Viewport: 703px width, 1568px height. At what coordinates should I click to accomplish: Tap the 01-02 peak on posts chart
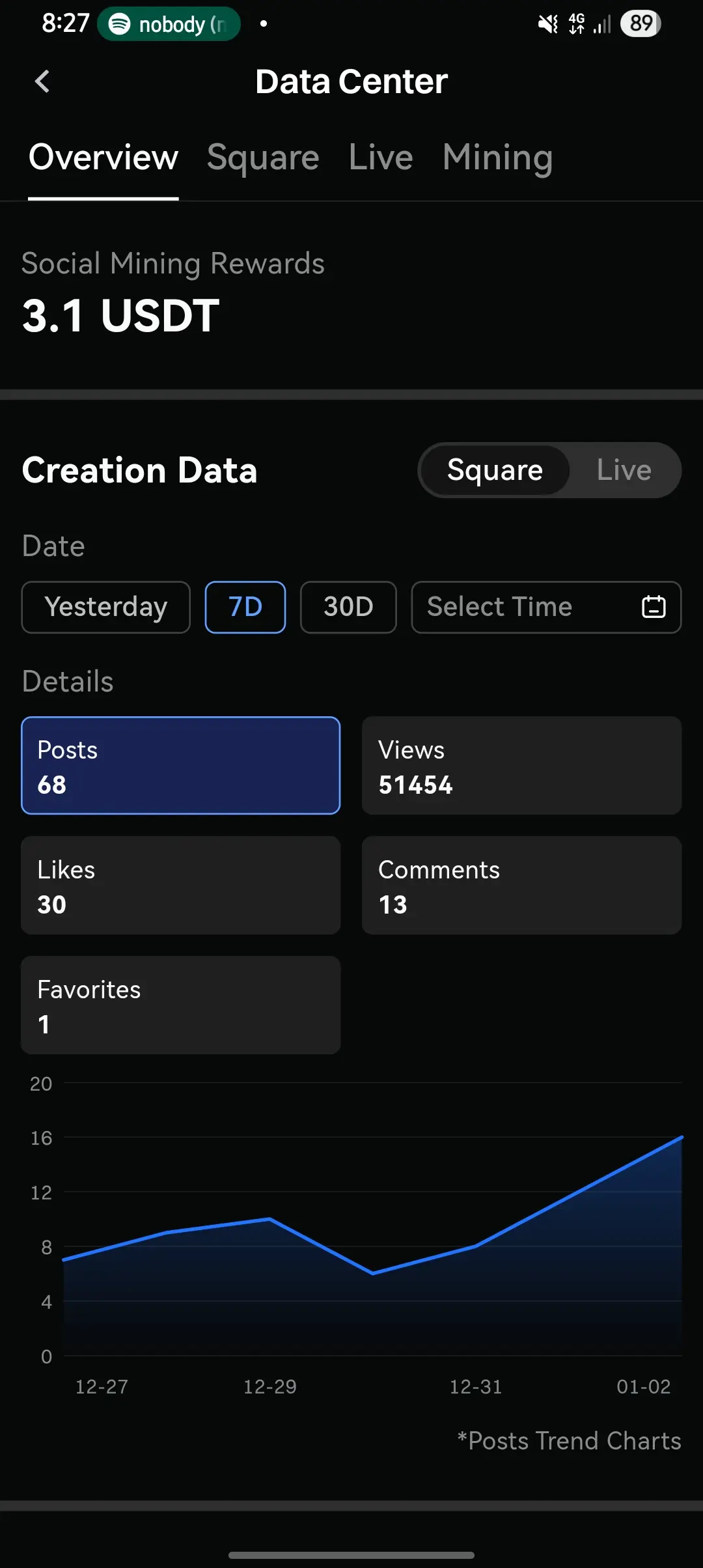coord(680,1138)
